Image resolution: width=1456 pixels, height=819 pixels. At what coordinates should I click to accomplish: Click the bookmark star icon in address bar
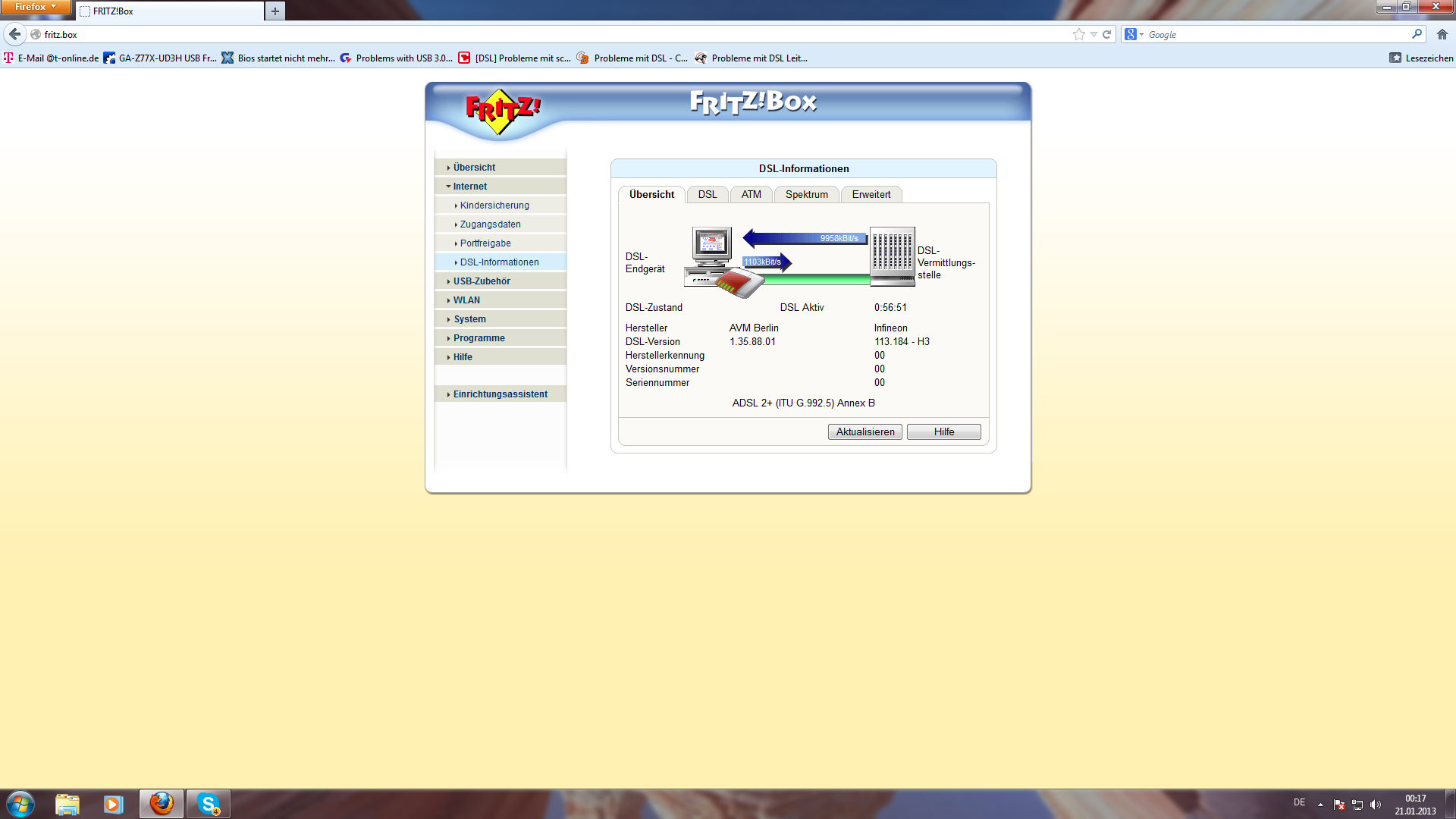1078,34
